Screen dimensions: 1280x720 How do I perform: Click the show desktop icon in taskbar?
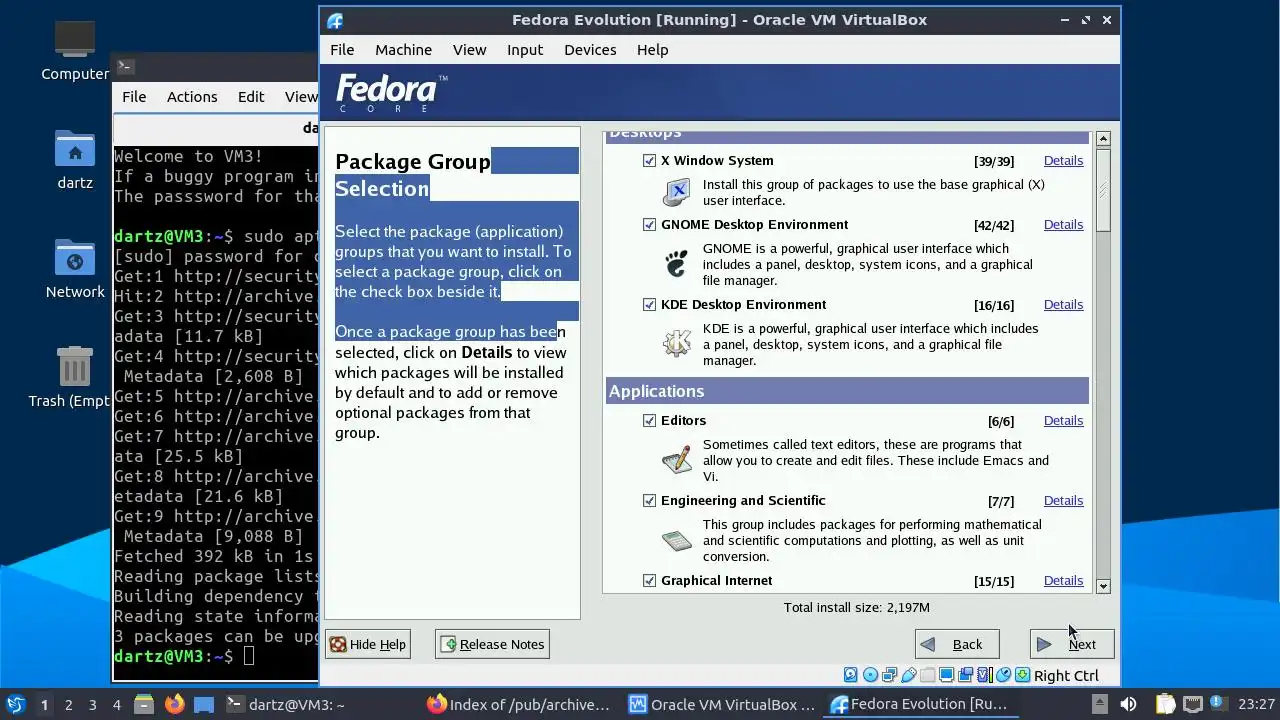(x=204, y=704)
